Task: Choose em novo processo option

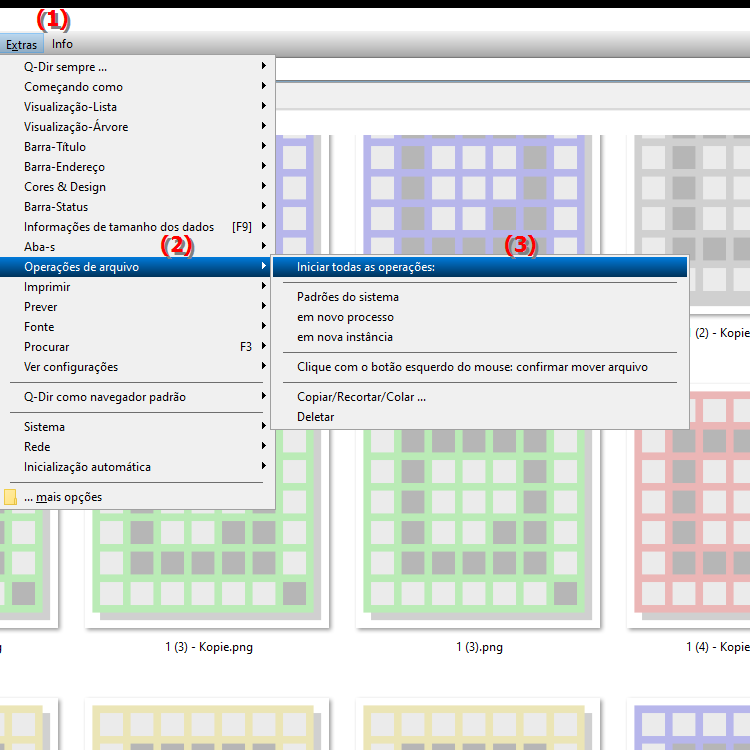Action: click(x=338, y=317)
